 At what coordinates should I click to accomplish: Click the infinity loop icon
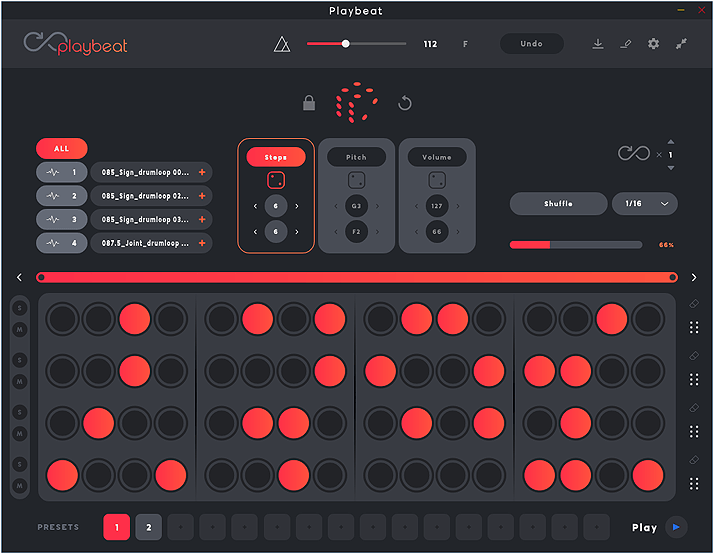click(x=633, y=153)
